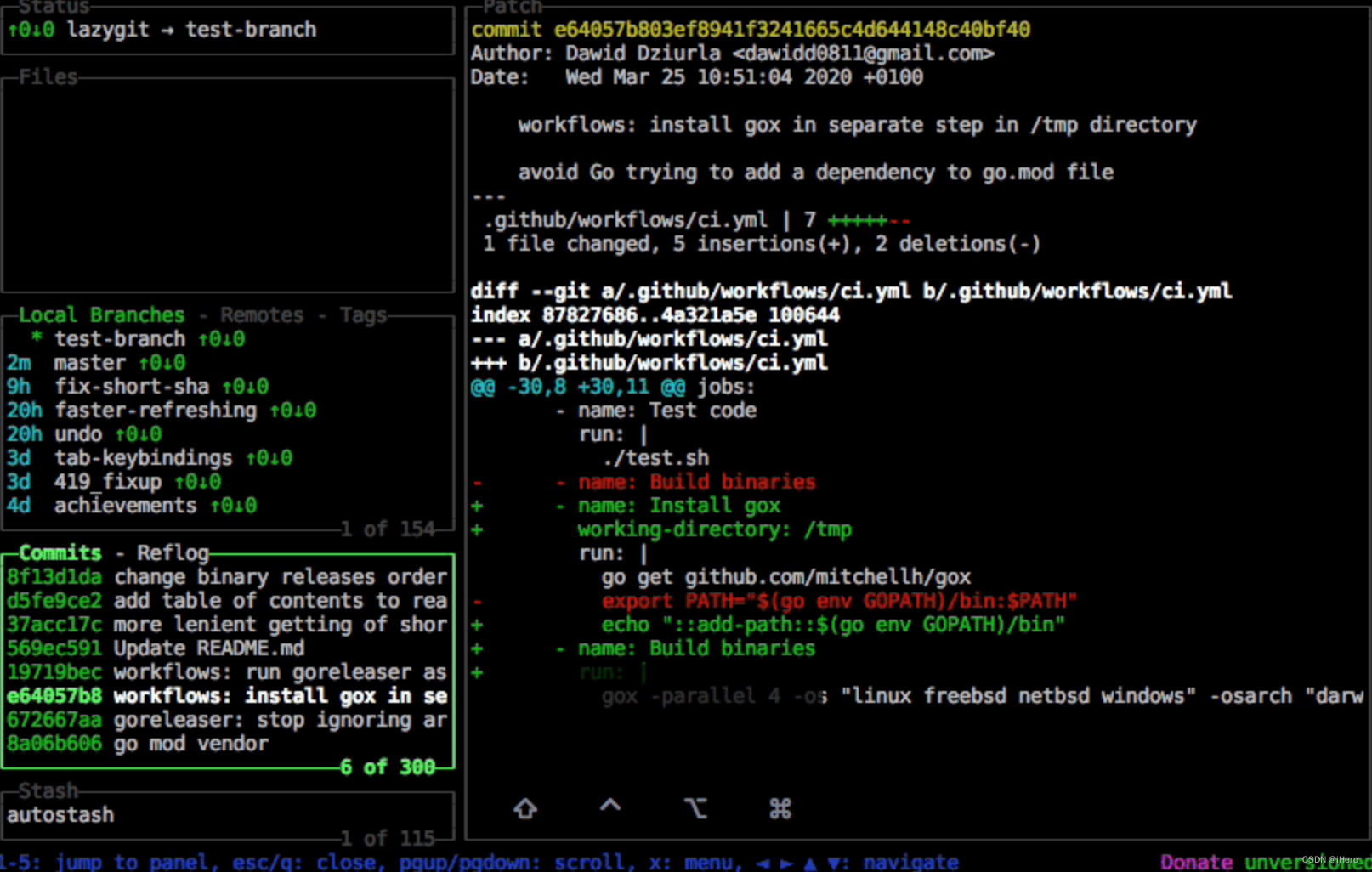Click the Shift key icon below the patch

524,808
